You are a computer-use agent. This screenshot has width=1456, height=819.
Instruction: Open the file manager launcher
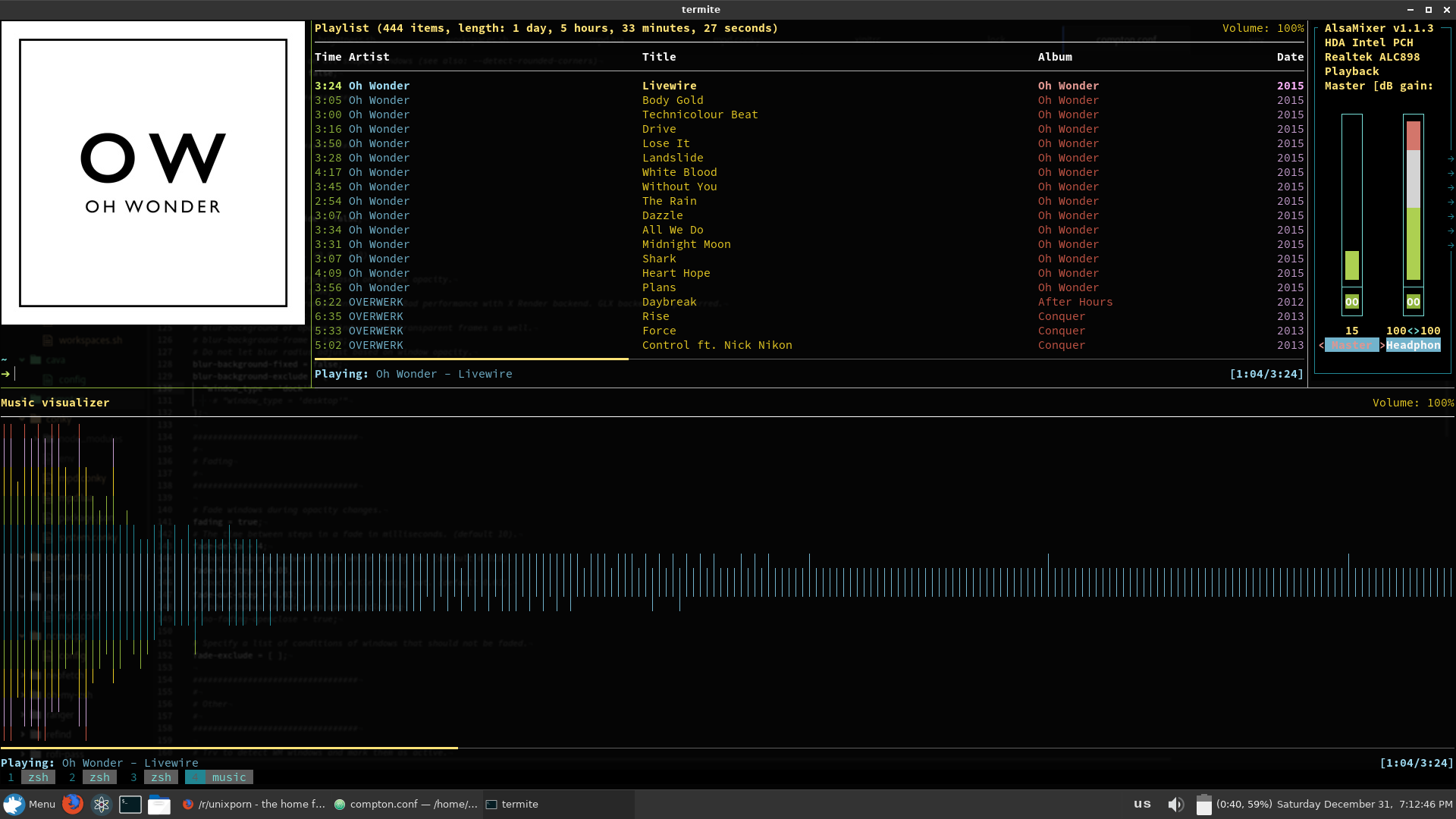click(x=159, y=804)
